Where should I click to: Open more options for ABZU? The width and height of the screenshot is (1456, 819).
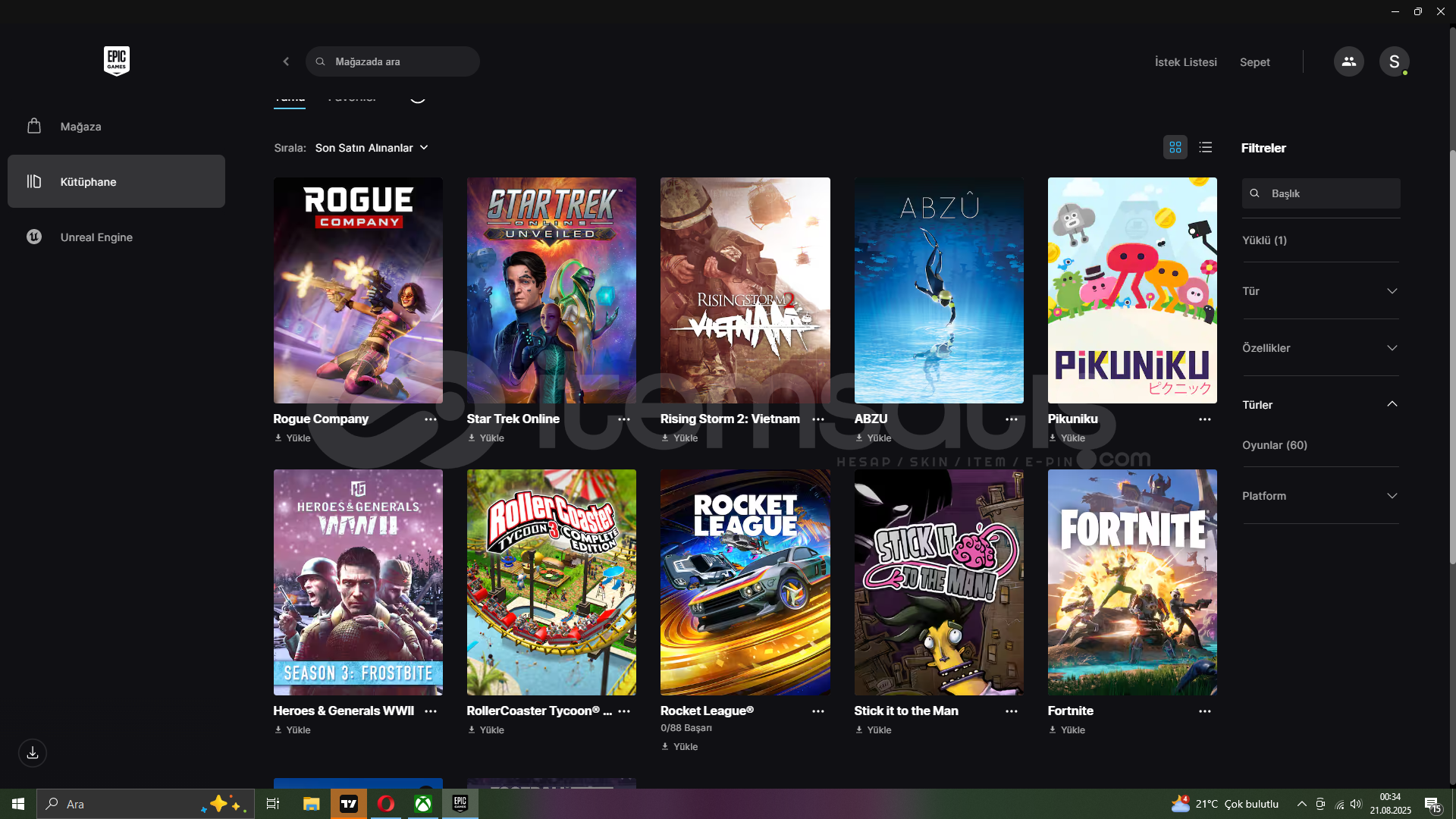1012,419
